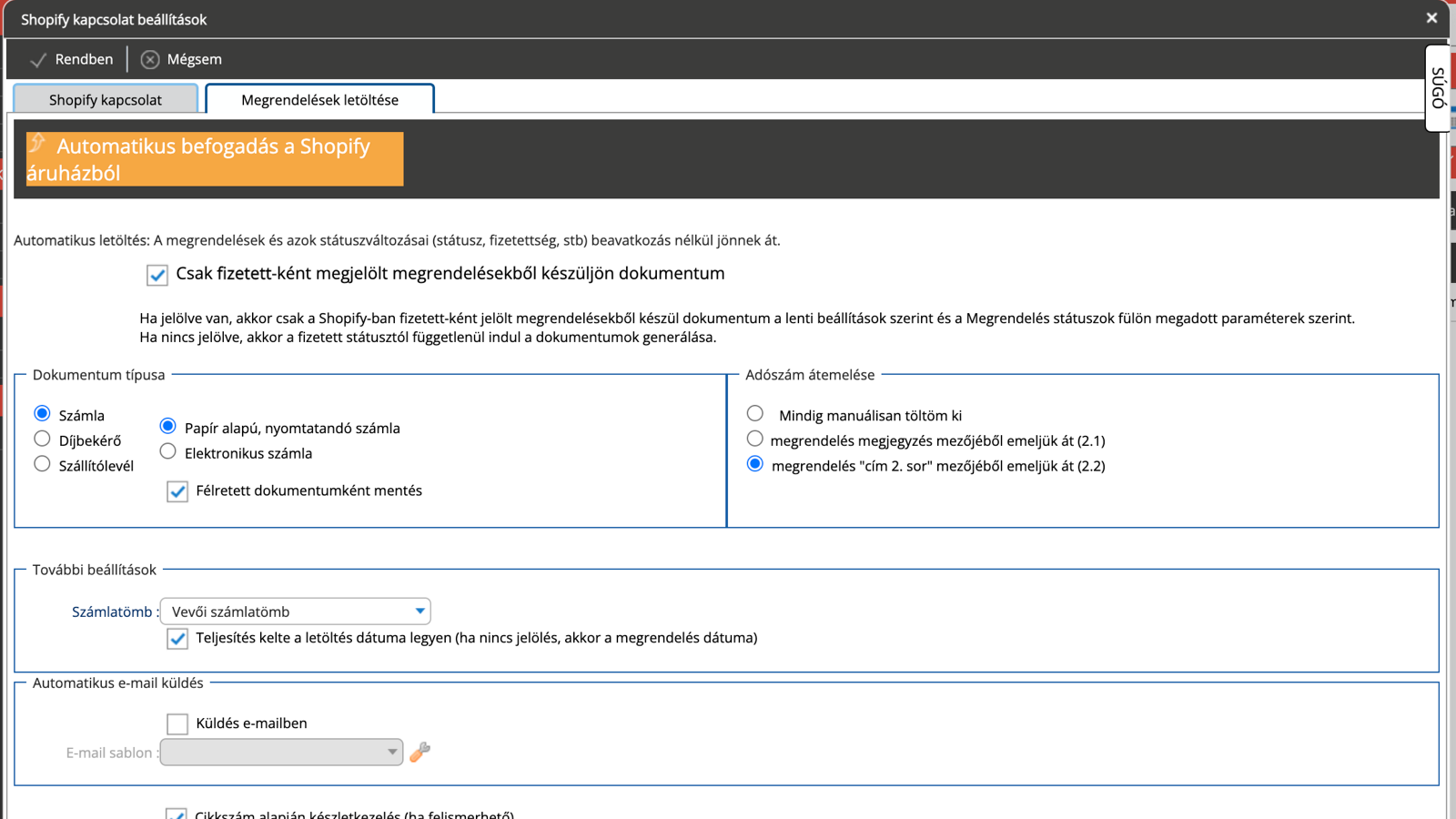Open the Számlatömb dropdown list
This screenshot has height=819, width=1456.
[x=296, y=612]
